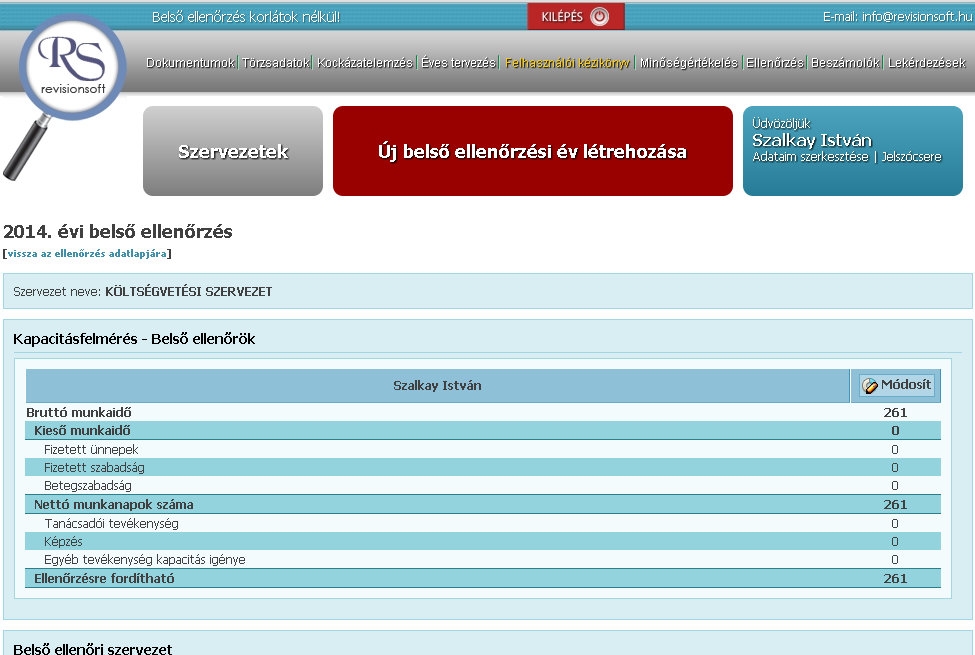Click the info@revisionsoft.hu email address
This screenshot has width=975, height=655.
point(917,17)
